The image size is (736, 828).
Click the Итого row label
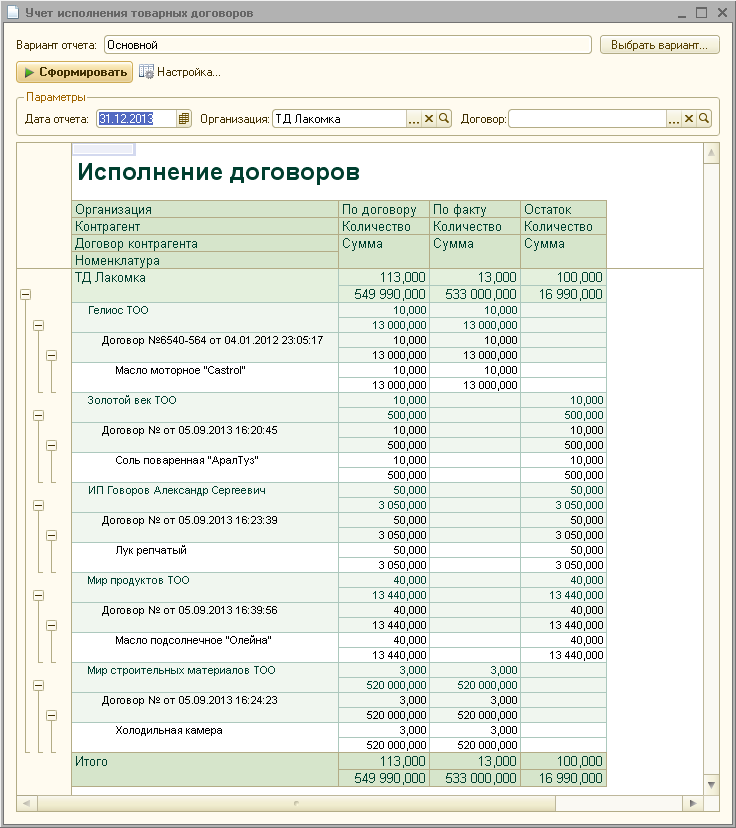pos(91,761)
